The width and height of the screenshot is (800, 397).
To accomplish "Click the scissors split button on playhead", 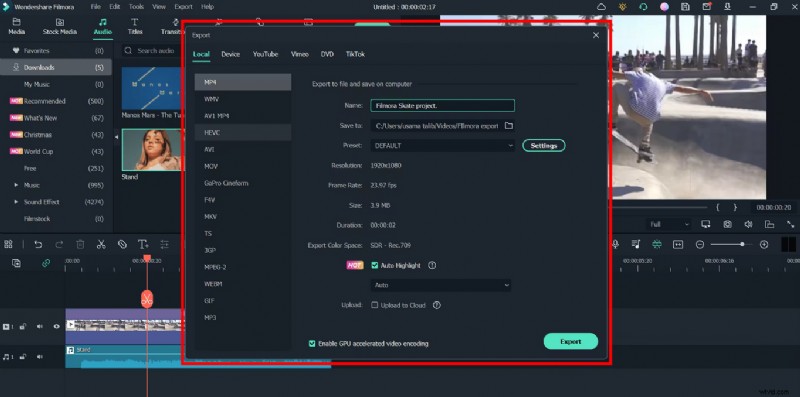I will coord(147,299).
